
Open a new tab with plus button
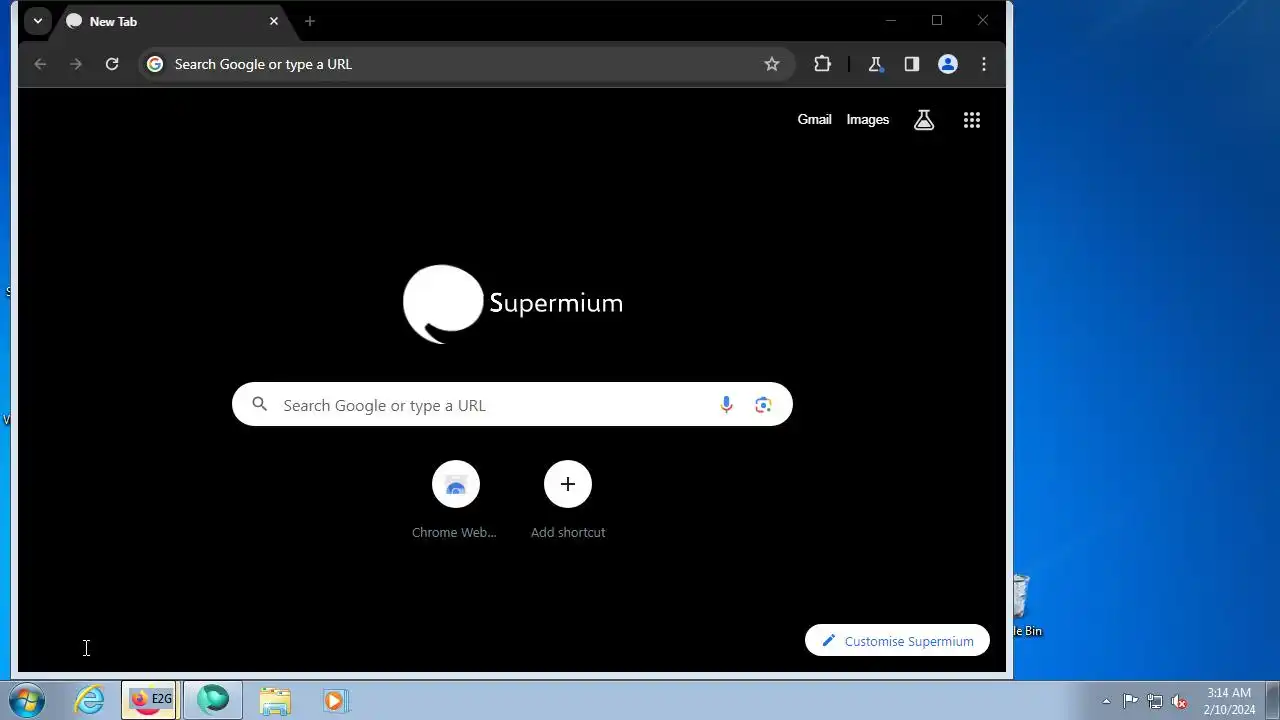[310, 21]
